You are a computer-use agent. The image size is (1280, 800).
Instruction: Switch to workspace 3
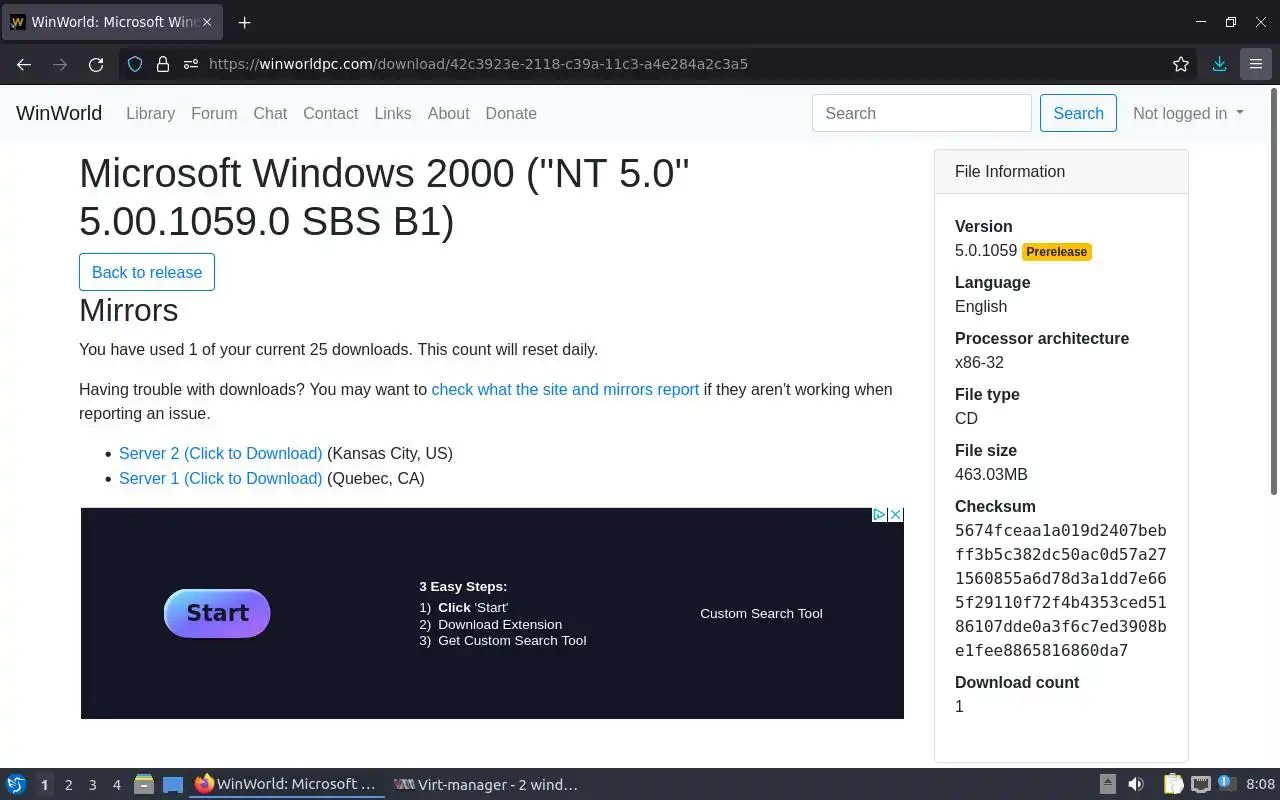click(x=92, y=785)
